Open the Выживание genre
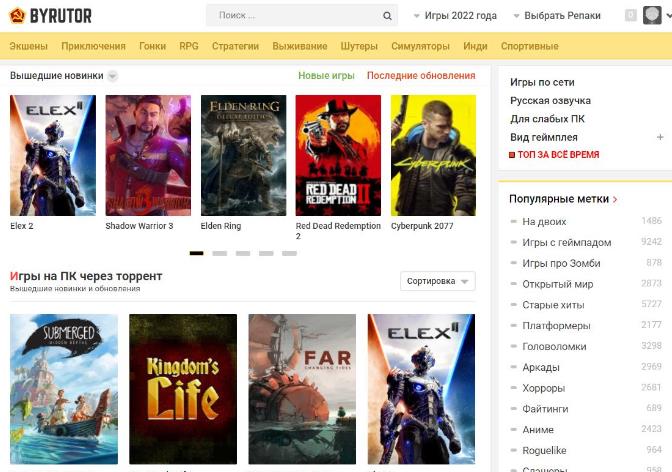This screenshot has width=672, height=472. (300, 46)
